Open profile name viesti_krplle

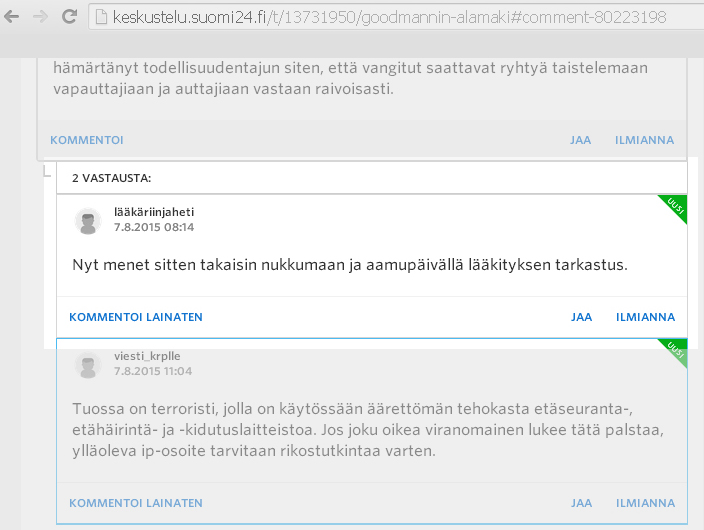tap(147, 356)
